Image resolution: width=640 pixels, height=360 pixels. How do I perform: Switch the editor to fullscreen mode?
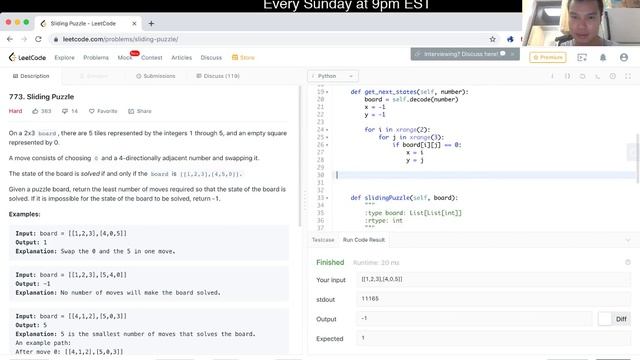[628, 76]
